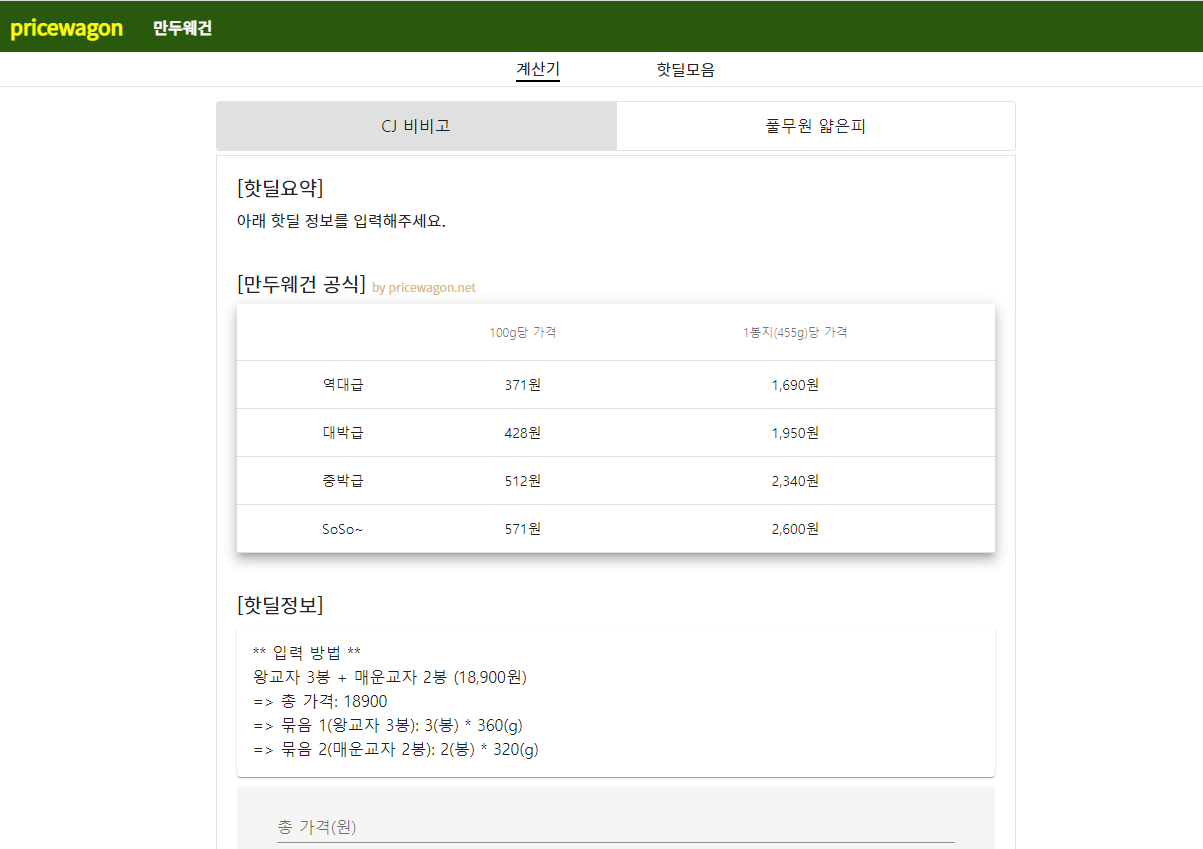Click the [만두웨건 공식] heading

coord(302,284)
